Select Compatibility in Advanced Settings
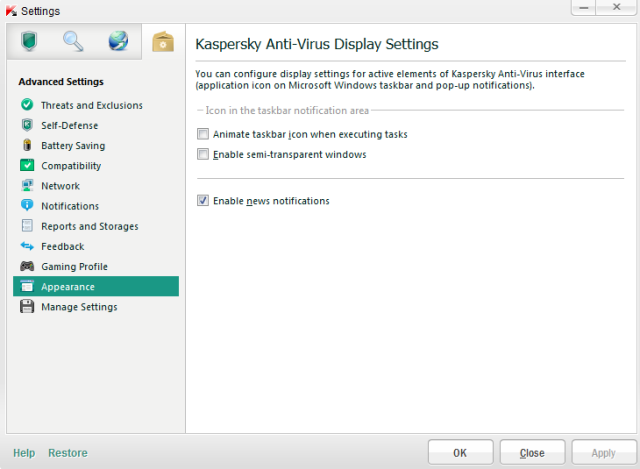The height and width of the screenshot is (469, 640). (x=71, y=166)
